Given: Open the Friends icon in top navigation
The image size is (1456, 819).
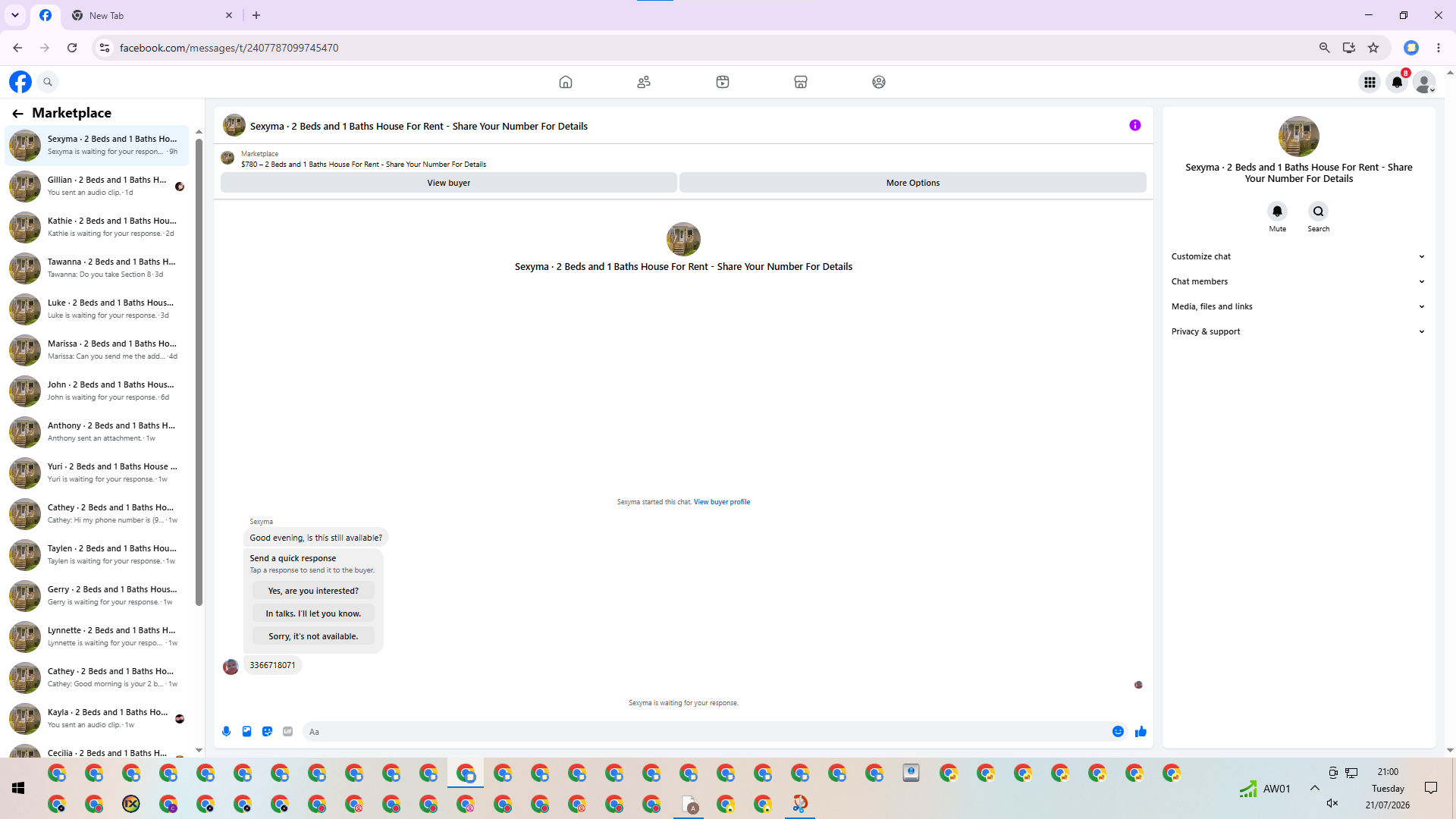Looking at the screenshot, I should pyautogui.click(x=644, y=82).
